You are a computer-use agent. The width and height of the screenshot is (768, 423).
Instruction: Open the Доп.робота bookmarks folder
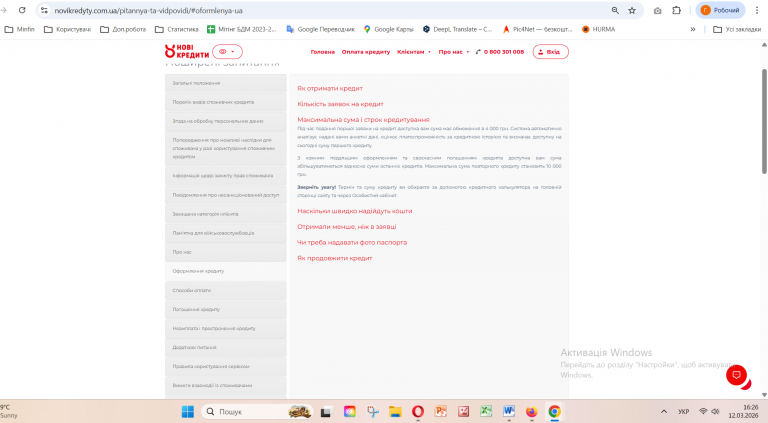[123, 29]
